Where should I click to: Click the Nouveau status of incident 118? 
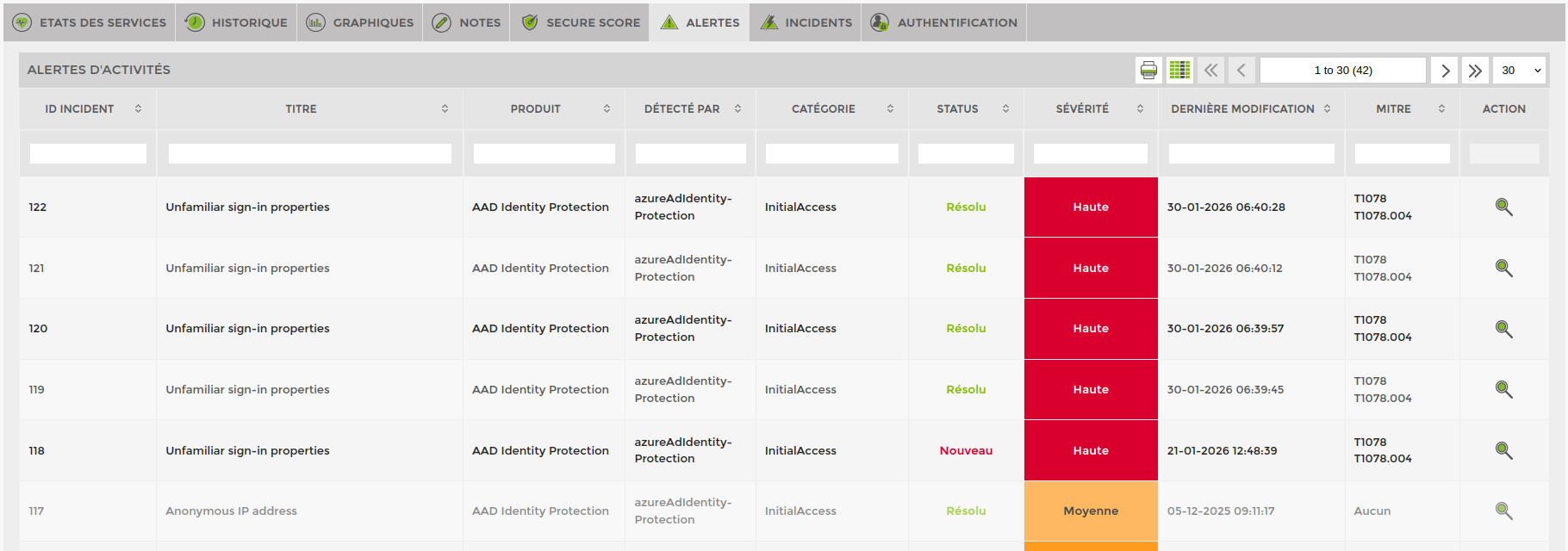pos(966,450)
